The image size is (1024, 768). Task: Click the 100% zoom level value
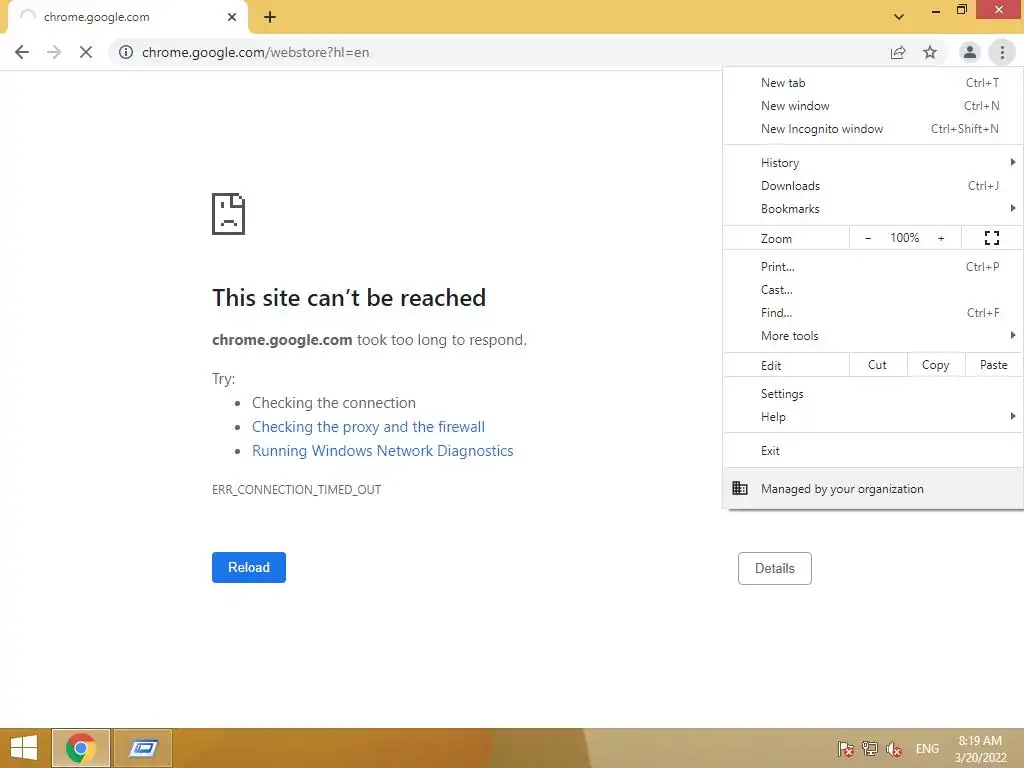click(x=904, y=238)
